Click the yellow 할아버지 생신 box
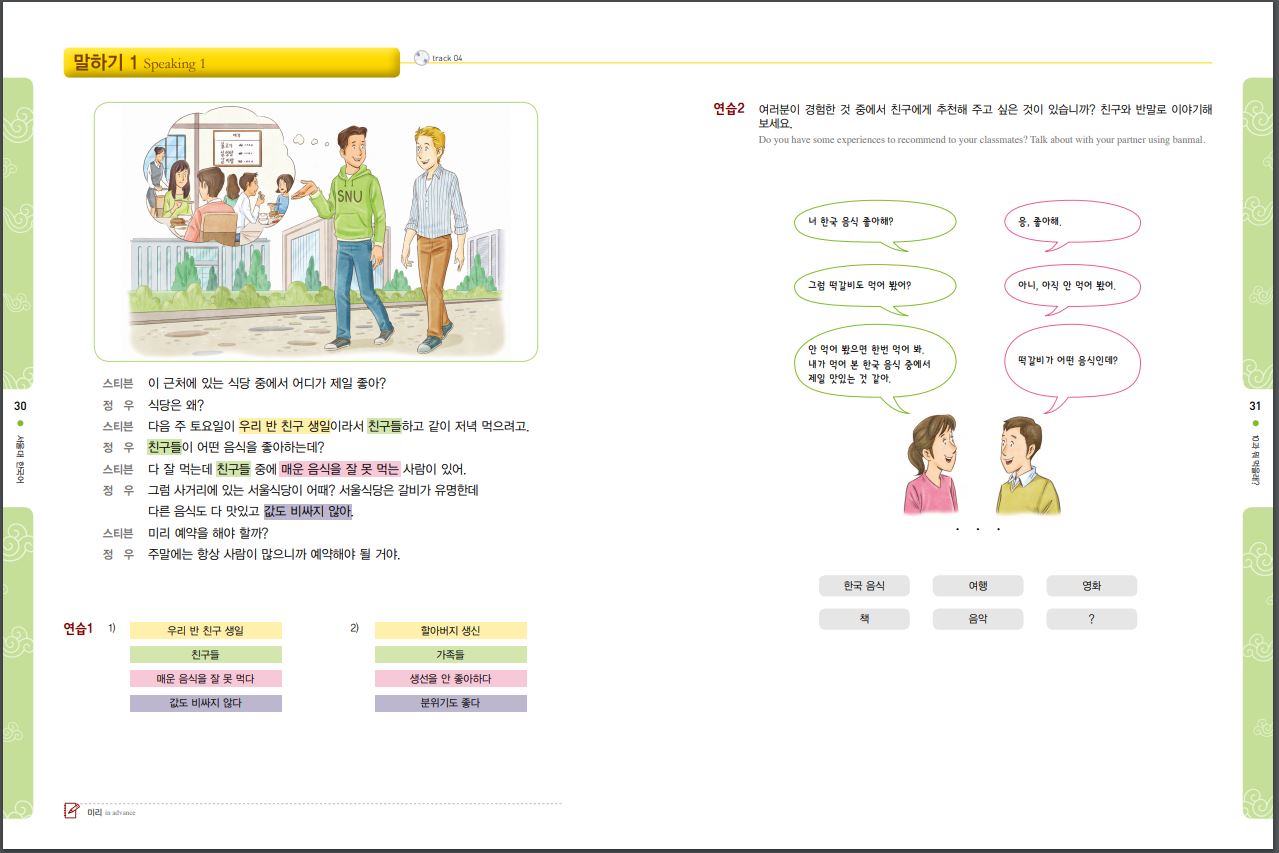 450,631
